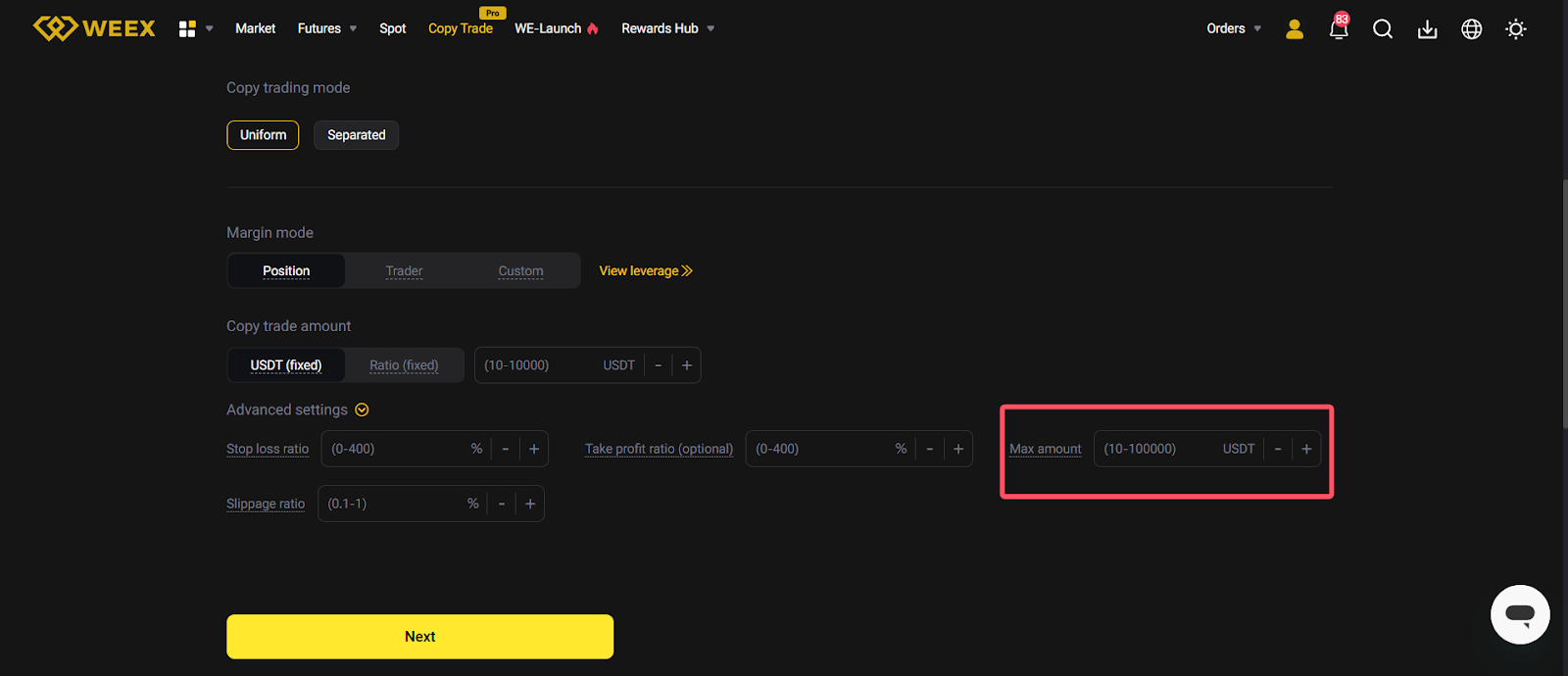
Task: Expand the Rewards Hub dropdown
Action: point(667,28)
